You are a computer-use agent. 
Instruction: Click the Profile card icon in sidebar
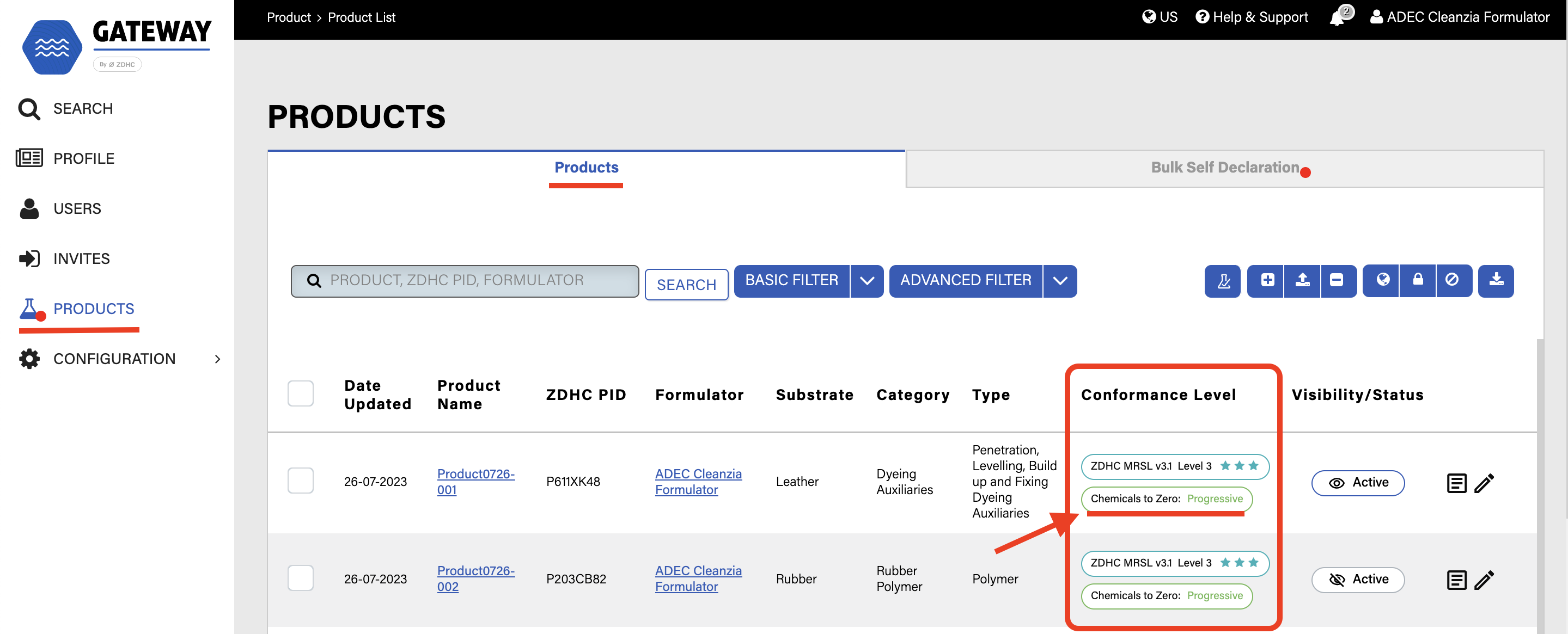29,158
